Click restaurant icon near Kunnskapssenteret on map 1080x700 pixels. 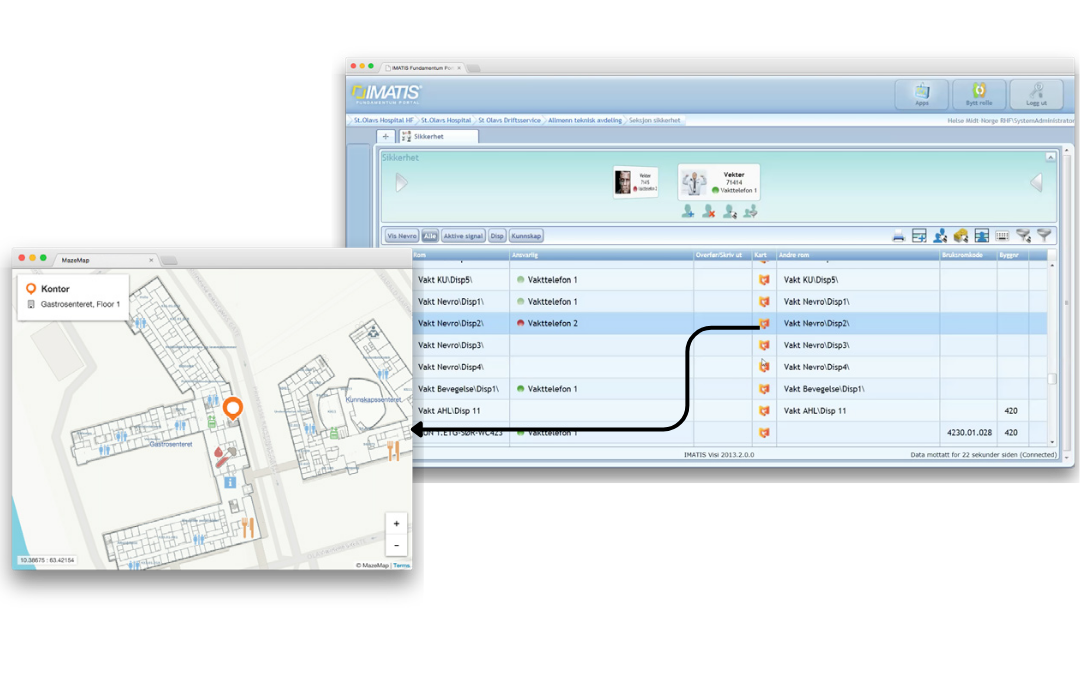tap(393, 451)
